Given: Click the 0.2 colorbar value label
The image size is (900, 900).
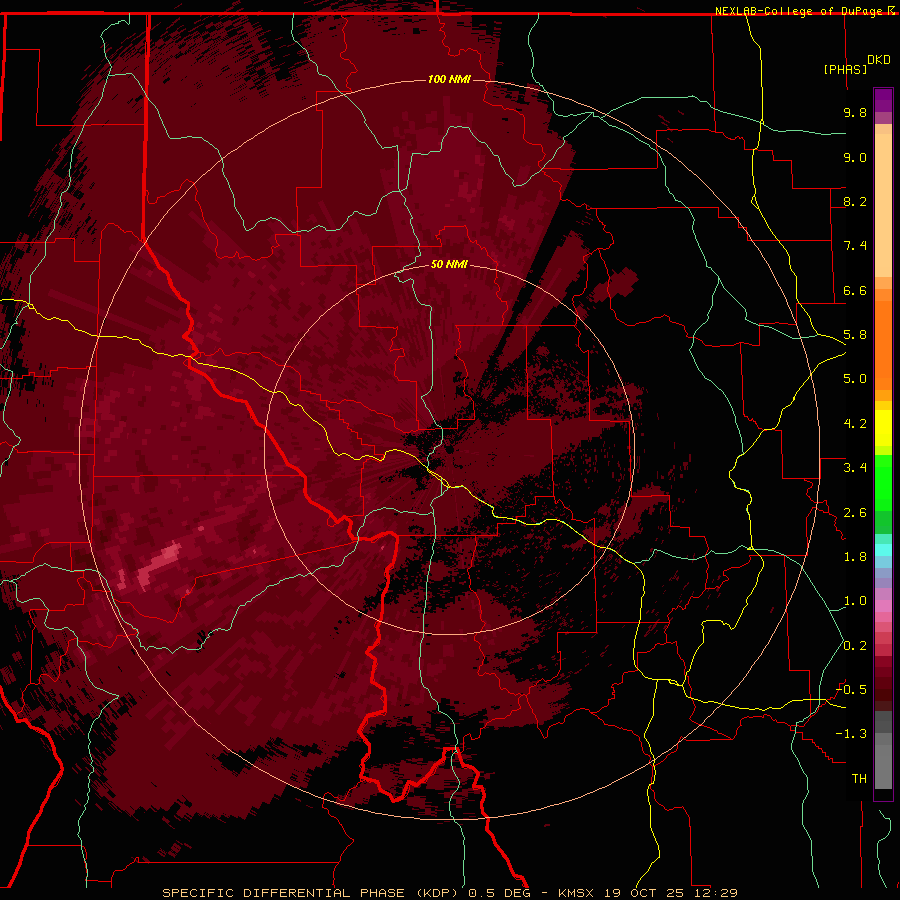Looking at the screenshot, I should coord(855,646).
